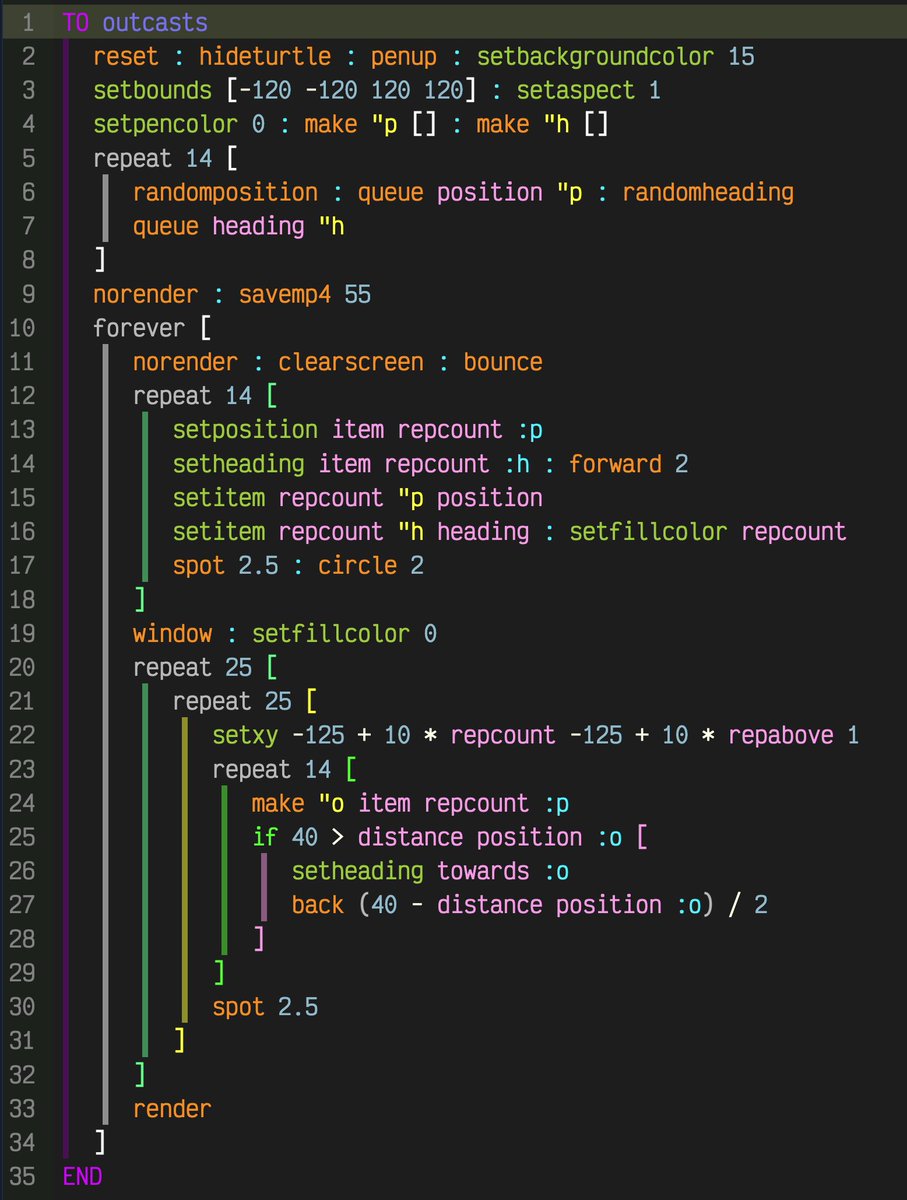Click 'circle' on line 17
Viewport: 907px width, 1200px height.
click(357, 566)
